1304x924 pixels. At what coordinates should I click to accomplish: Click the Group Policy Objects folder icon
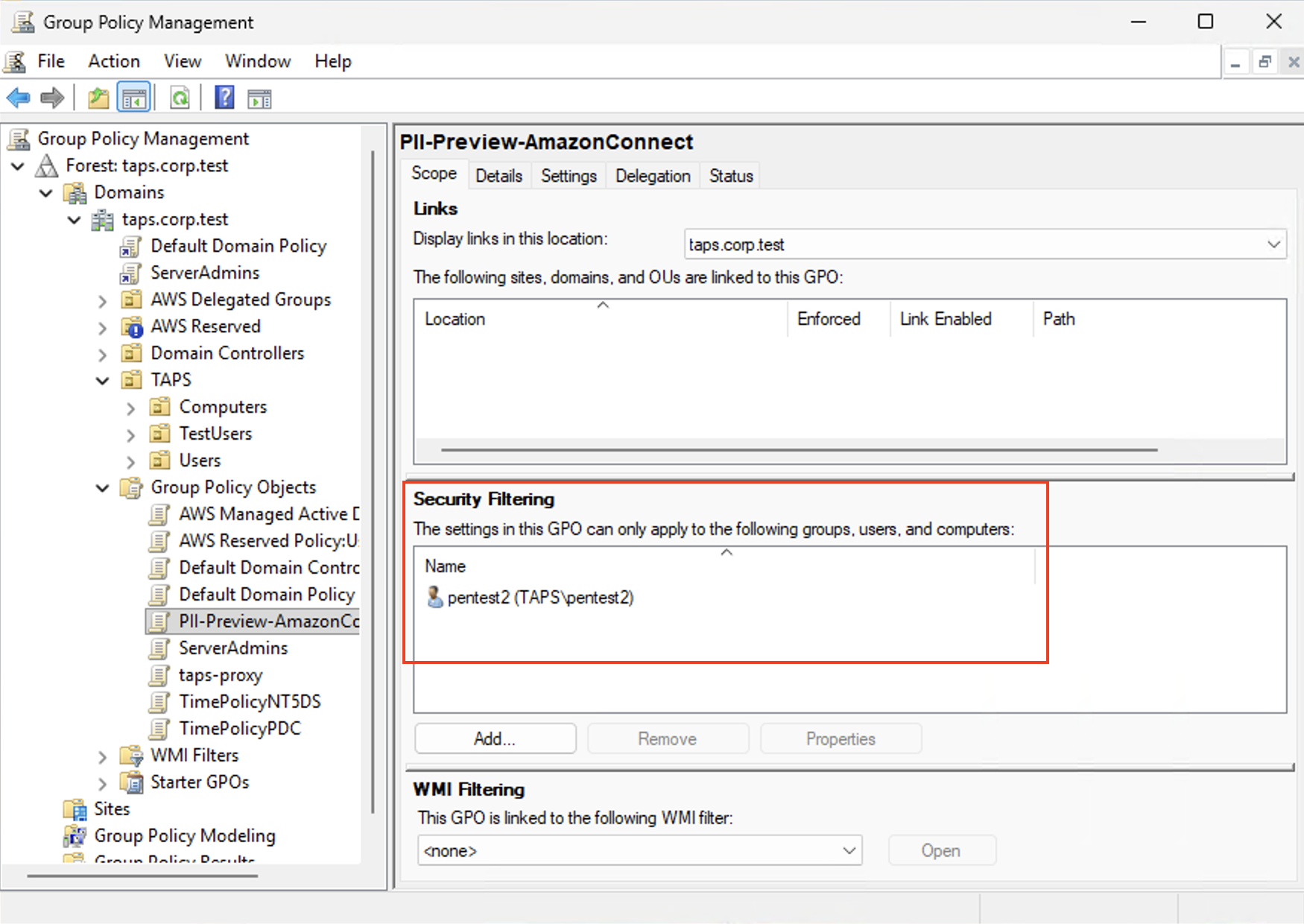(131, 487)
